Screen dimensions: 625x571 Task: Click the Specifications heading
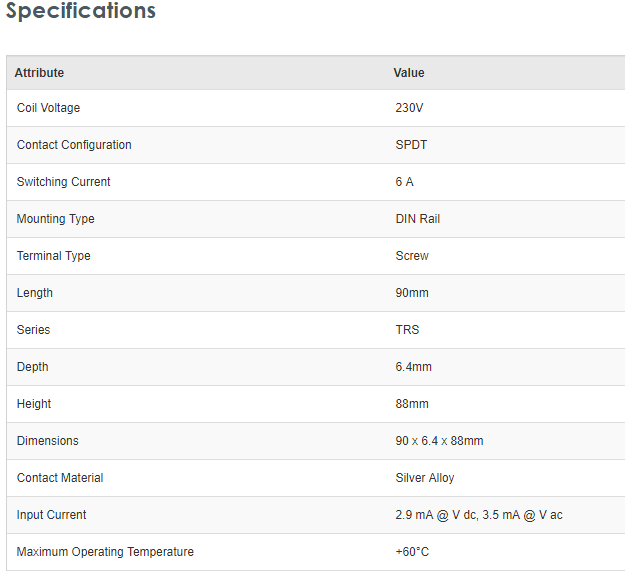coord(81,12)
